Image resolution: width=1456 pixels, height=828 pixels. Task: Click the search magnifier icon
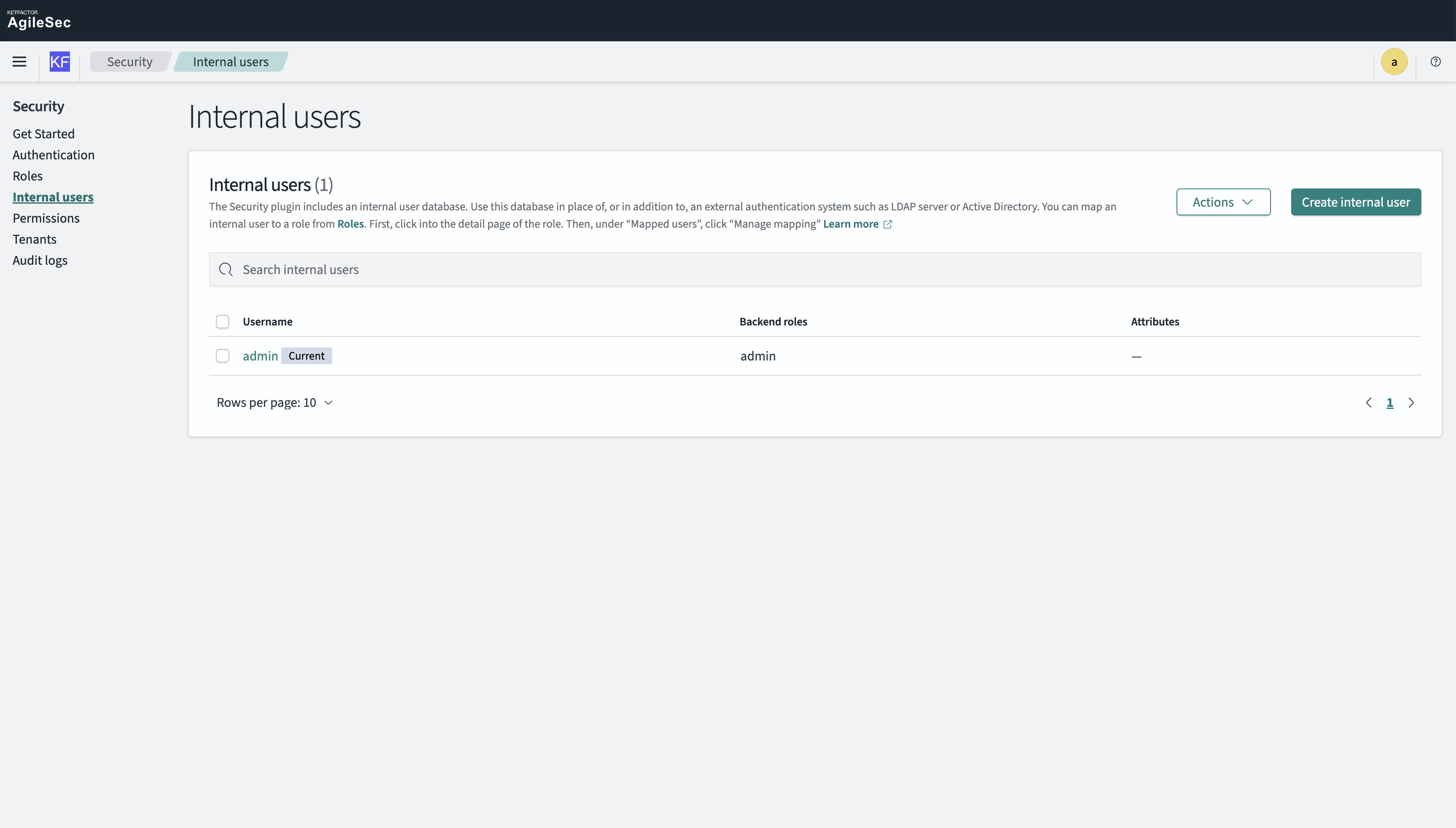point(226,269)
